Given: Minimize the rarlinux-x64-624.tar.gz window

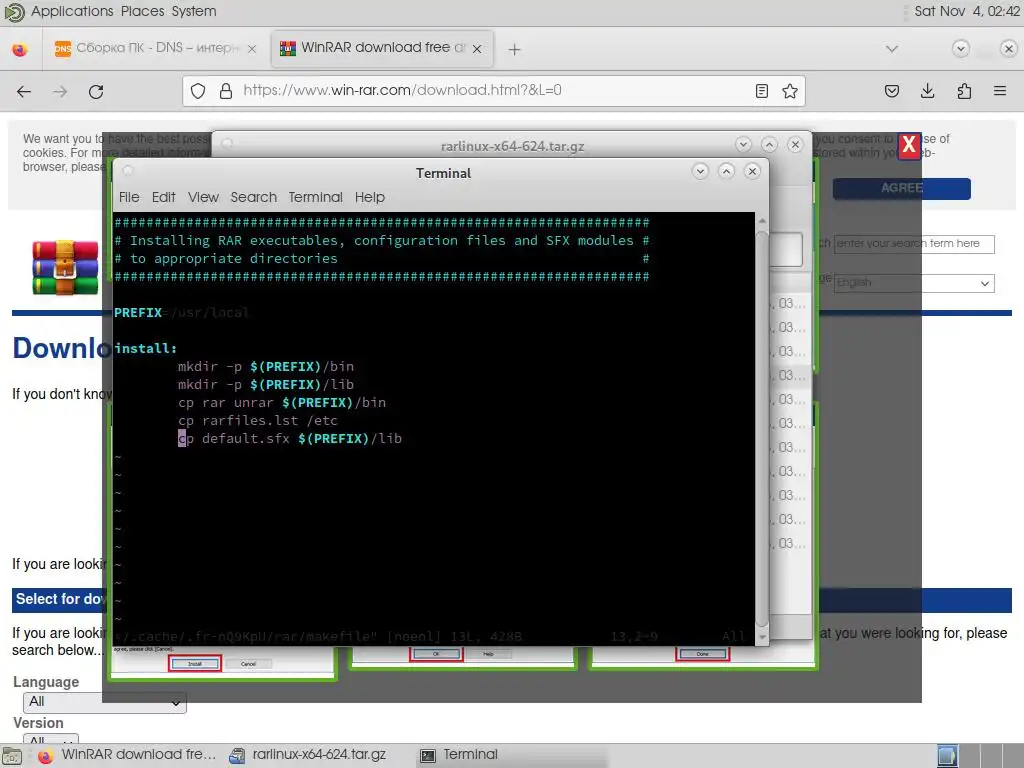Looking at the screenshot, I should pos(743,144).
